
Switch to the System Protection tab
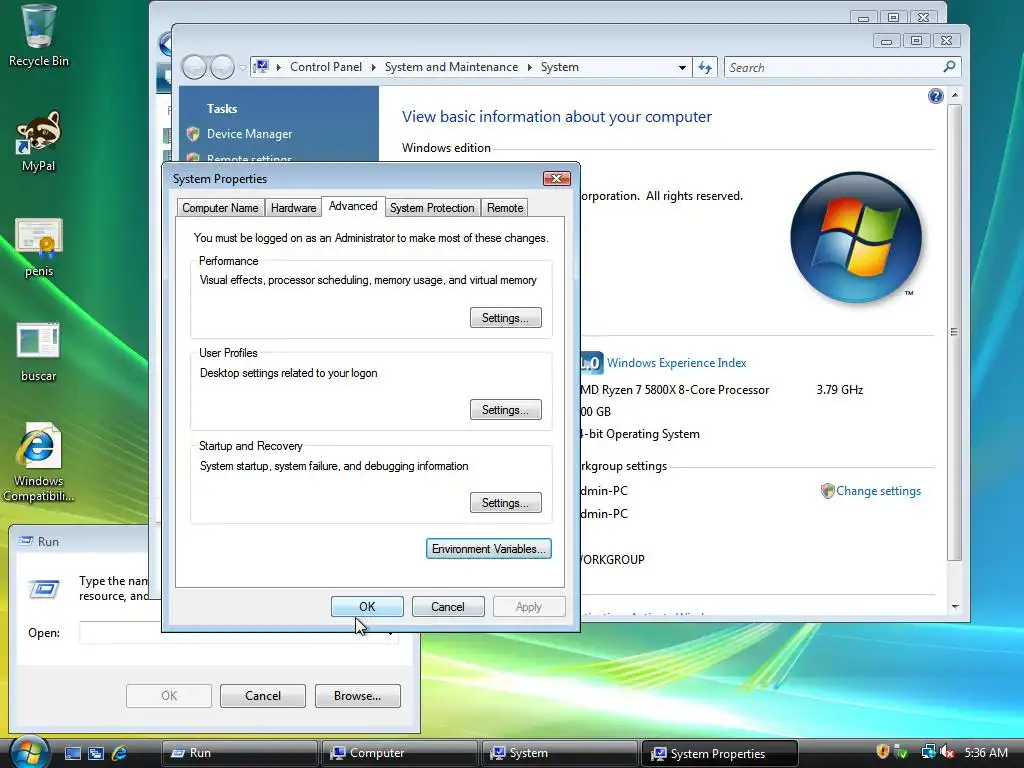point(432,208)
